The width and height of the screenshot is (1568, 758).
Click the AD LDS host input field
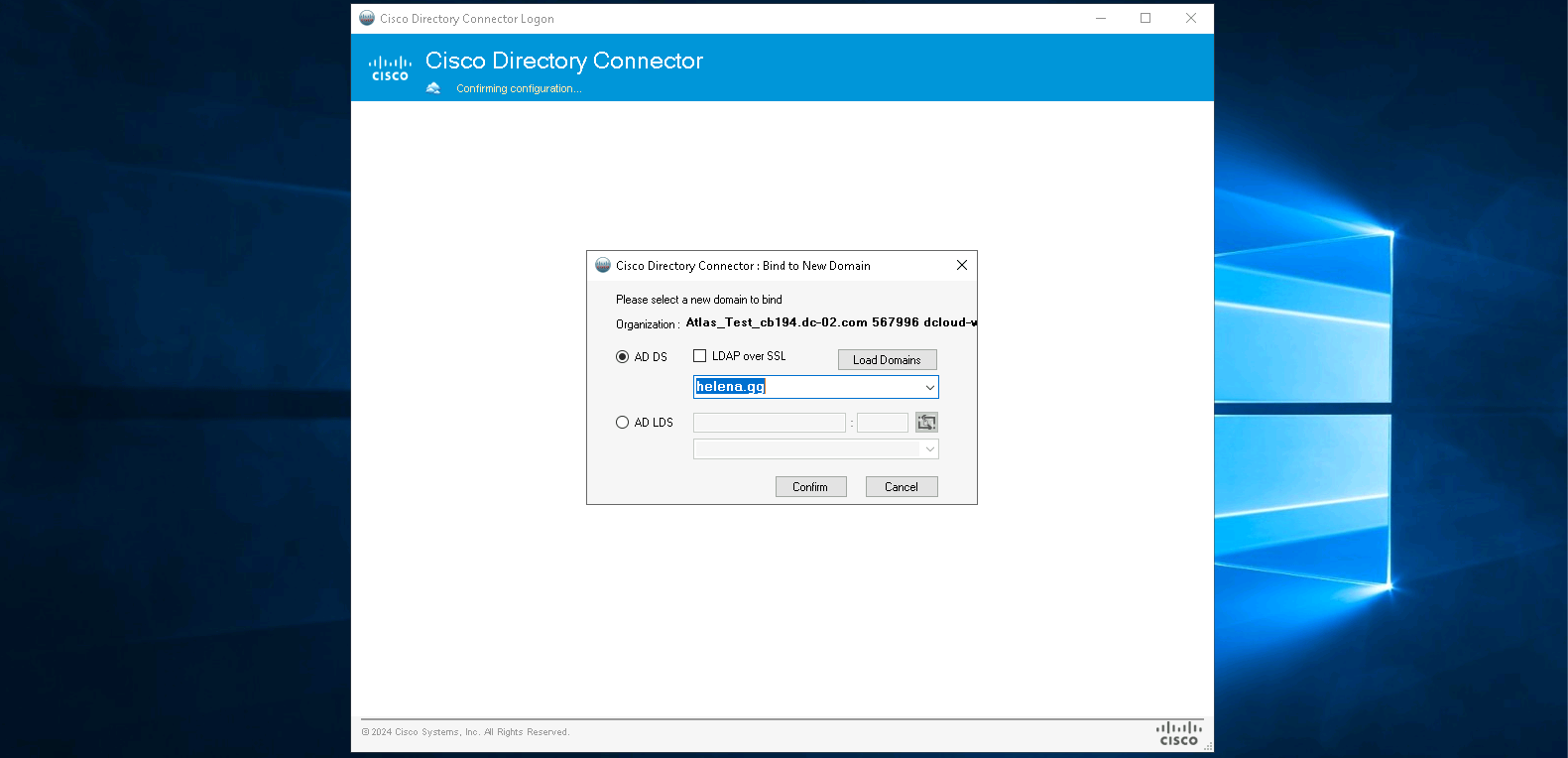pos(769,423)
